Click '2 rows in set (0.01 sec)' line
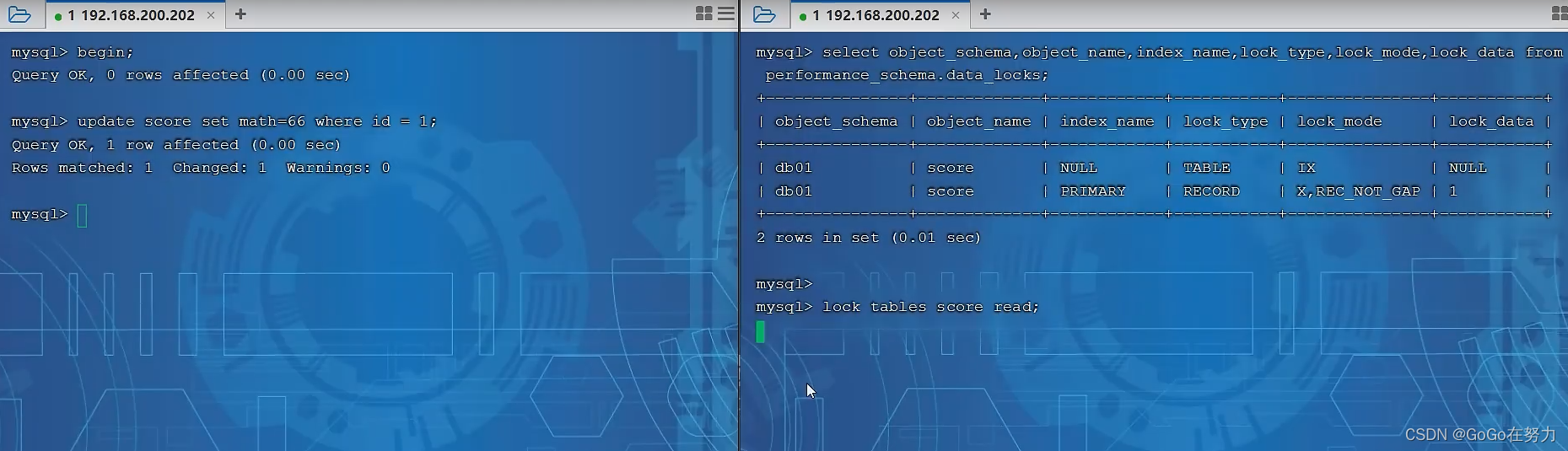 [x=869, y=238]
